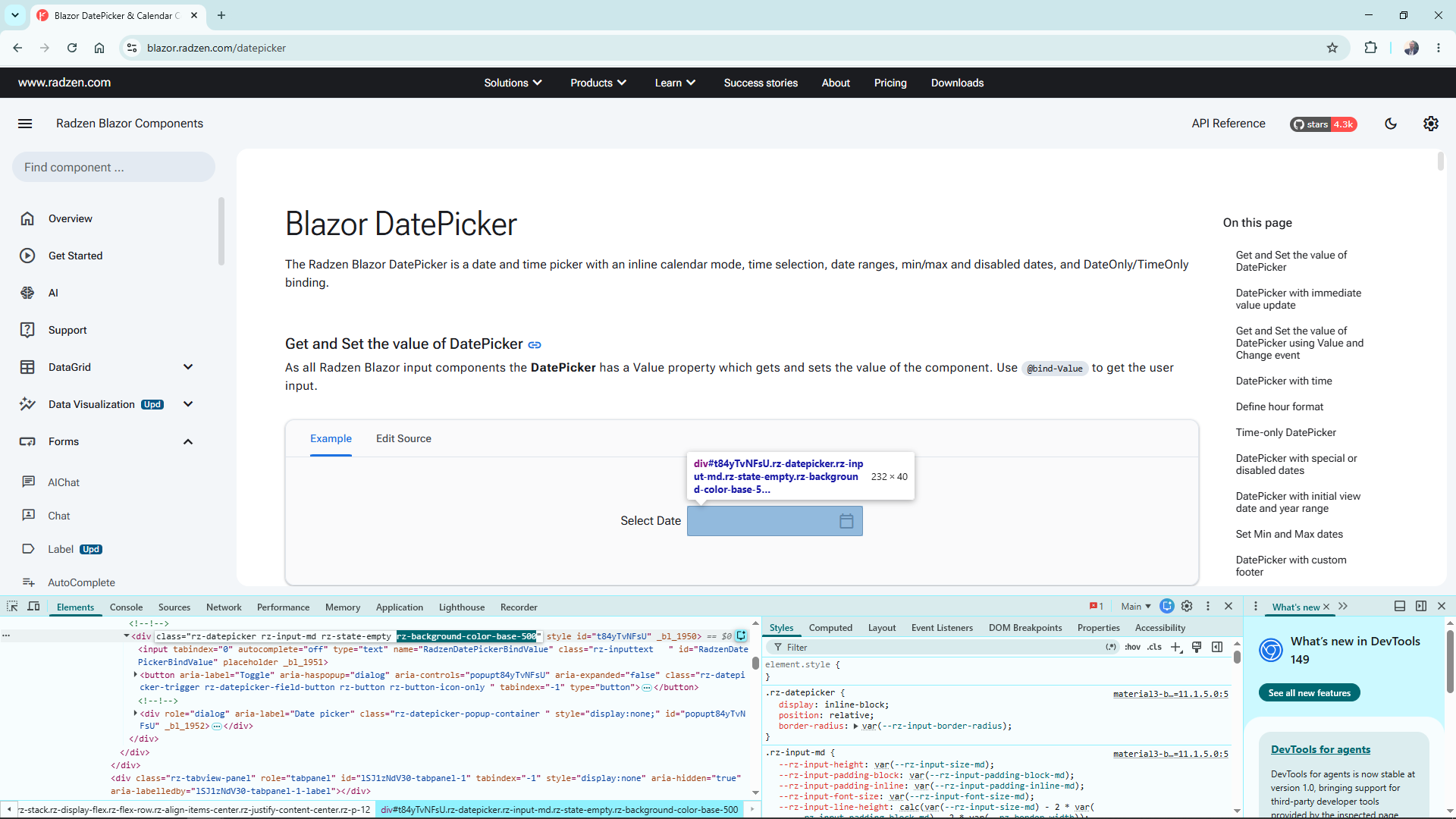Screen dimensions: 1456x819
Task: Click the See all new features button
Action: point(1309,693)
